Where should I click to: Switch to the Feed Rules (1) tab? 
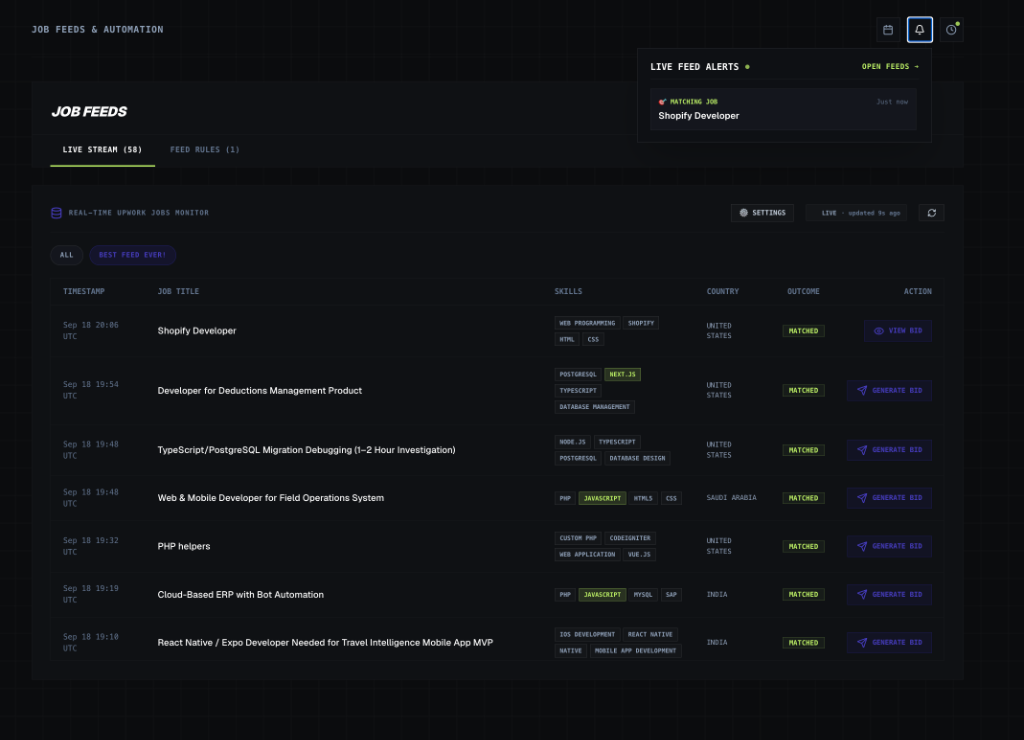coord(204,150)
